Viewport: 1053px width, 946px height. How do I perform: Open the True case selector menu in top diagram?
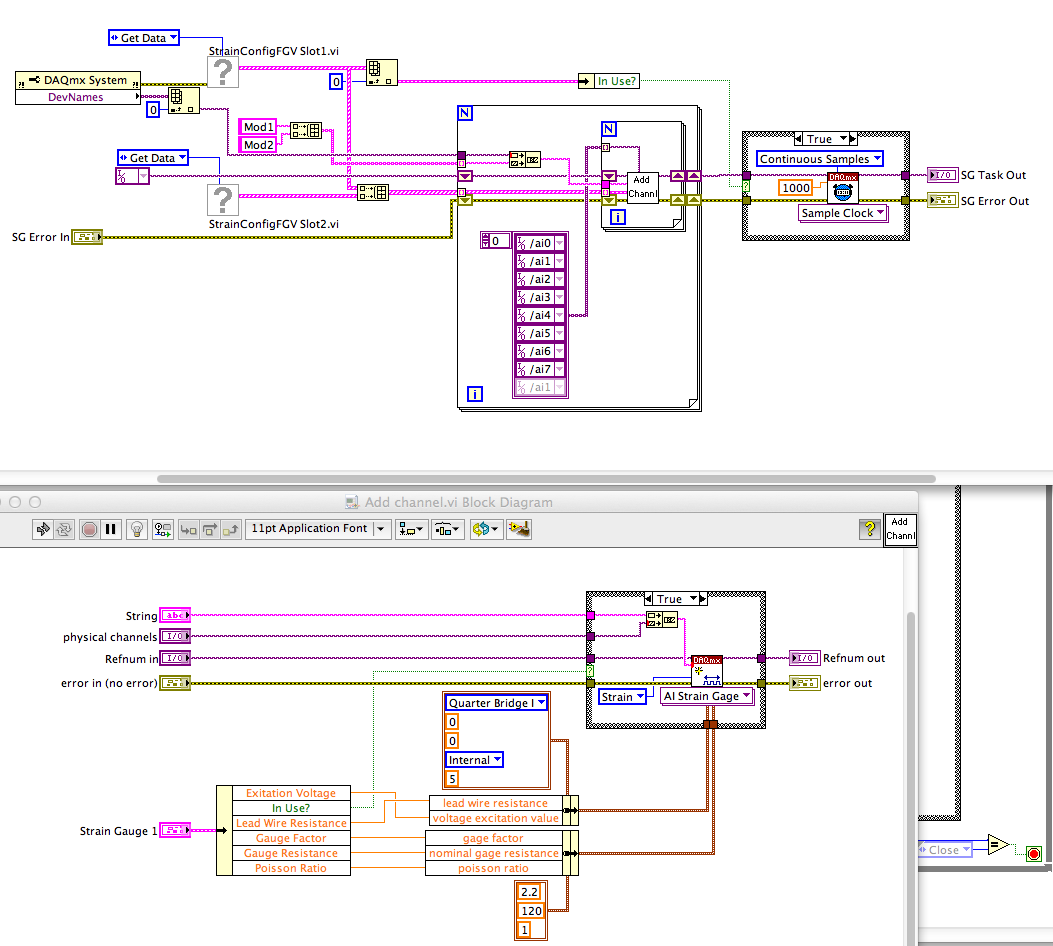coord(825,139)
